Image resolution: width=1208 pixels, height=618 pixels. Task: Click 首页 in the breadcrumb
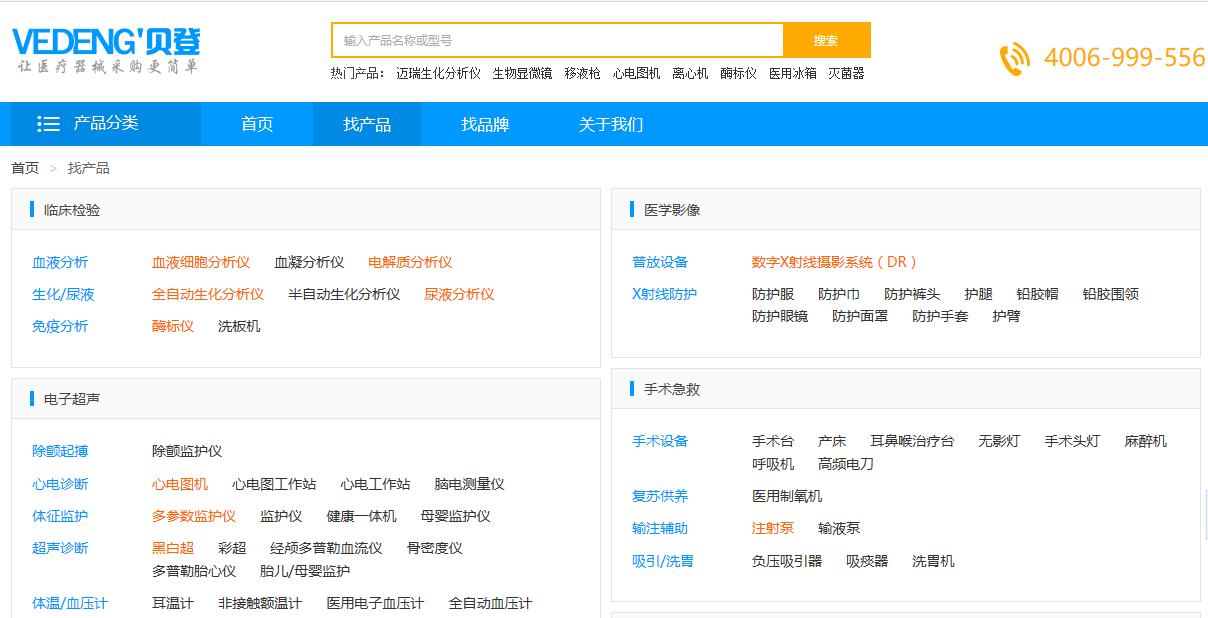click(25, 168)
